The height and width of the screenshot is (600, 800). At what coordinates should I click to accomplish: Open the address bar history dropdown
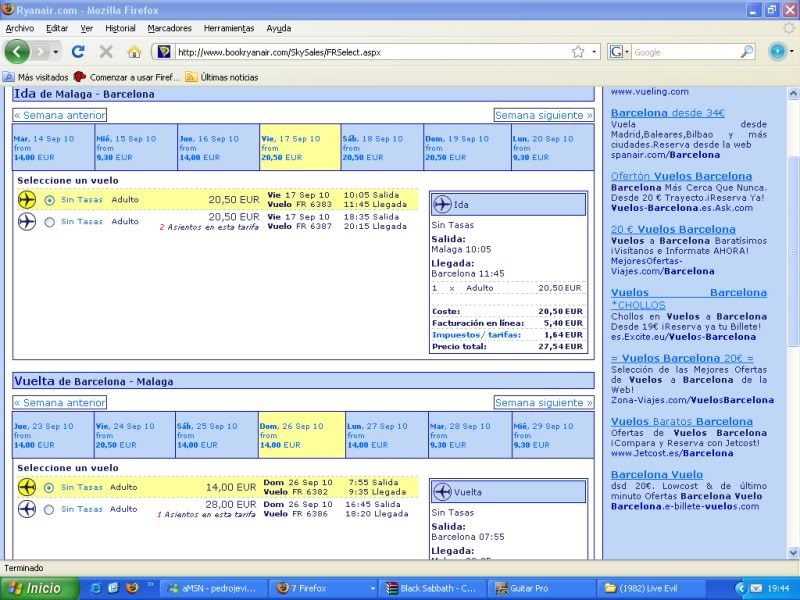[x=593, y=52]
